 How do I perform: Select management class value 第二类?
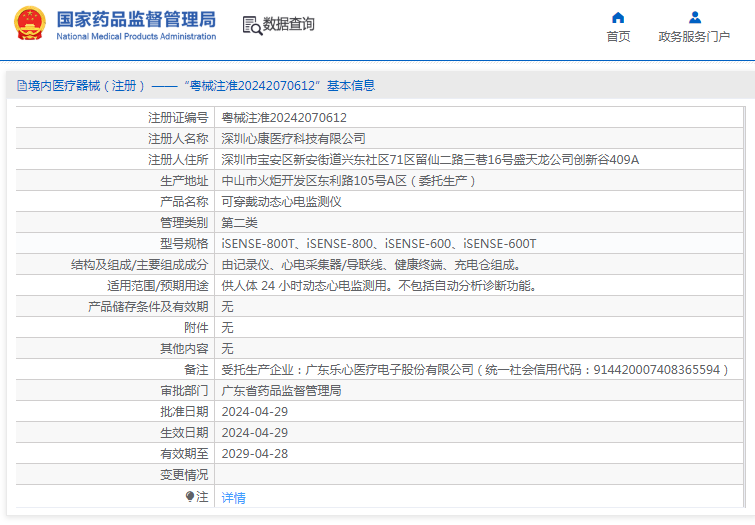coord(239,223)
